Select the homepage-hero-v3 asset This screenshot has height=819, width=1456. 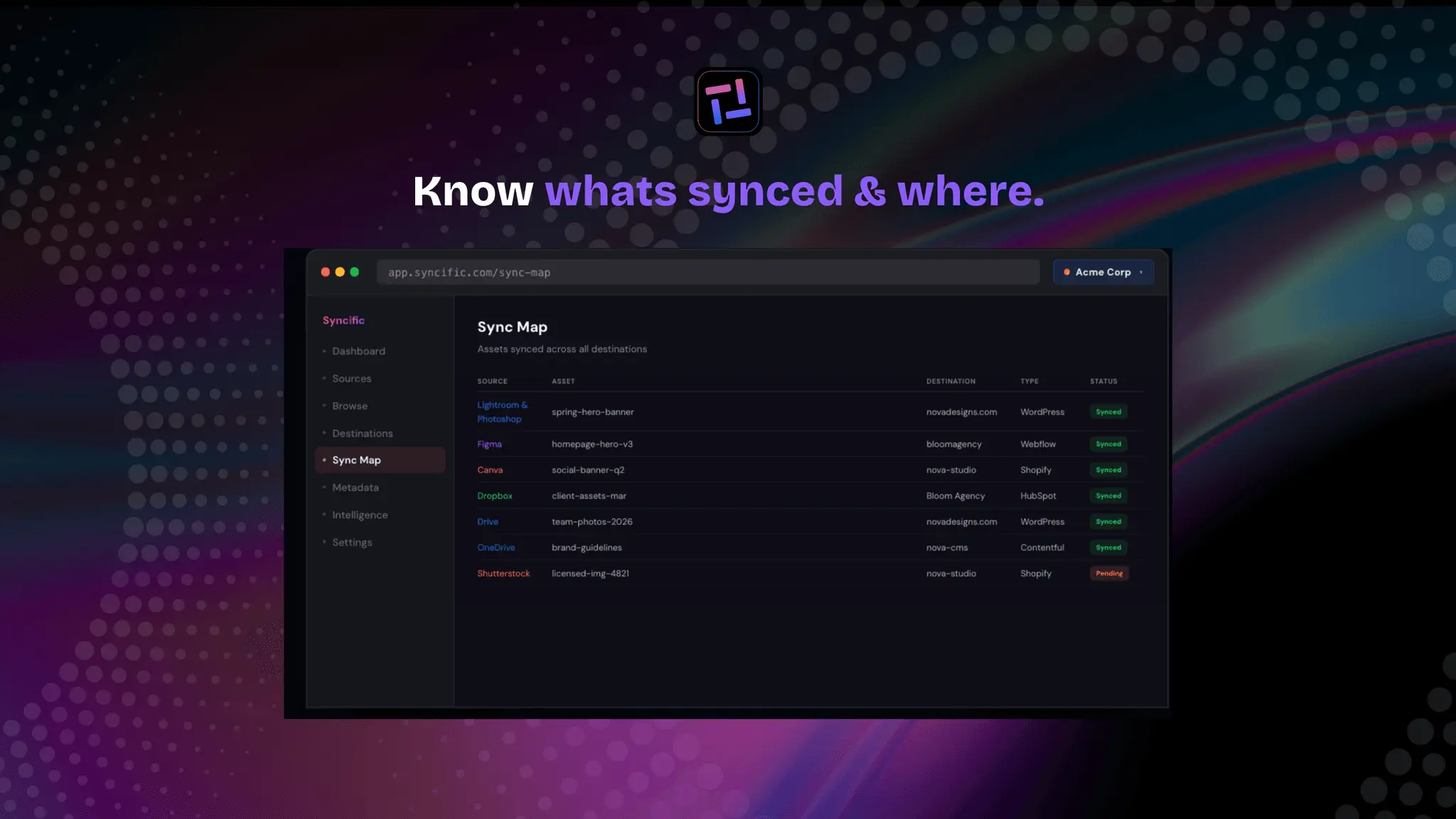[592, 444]
